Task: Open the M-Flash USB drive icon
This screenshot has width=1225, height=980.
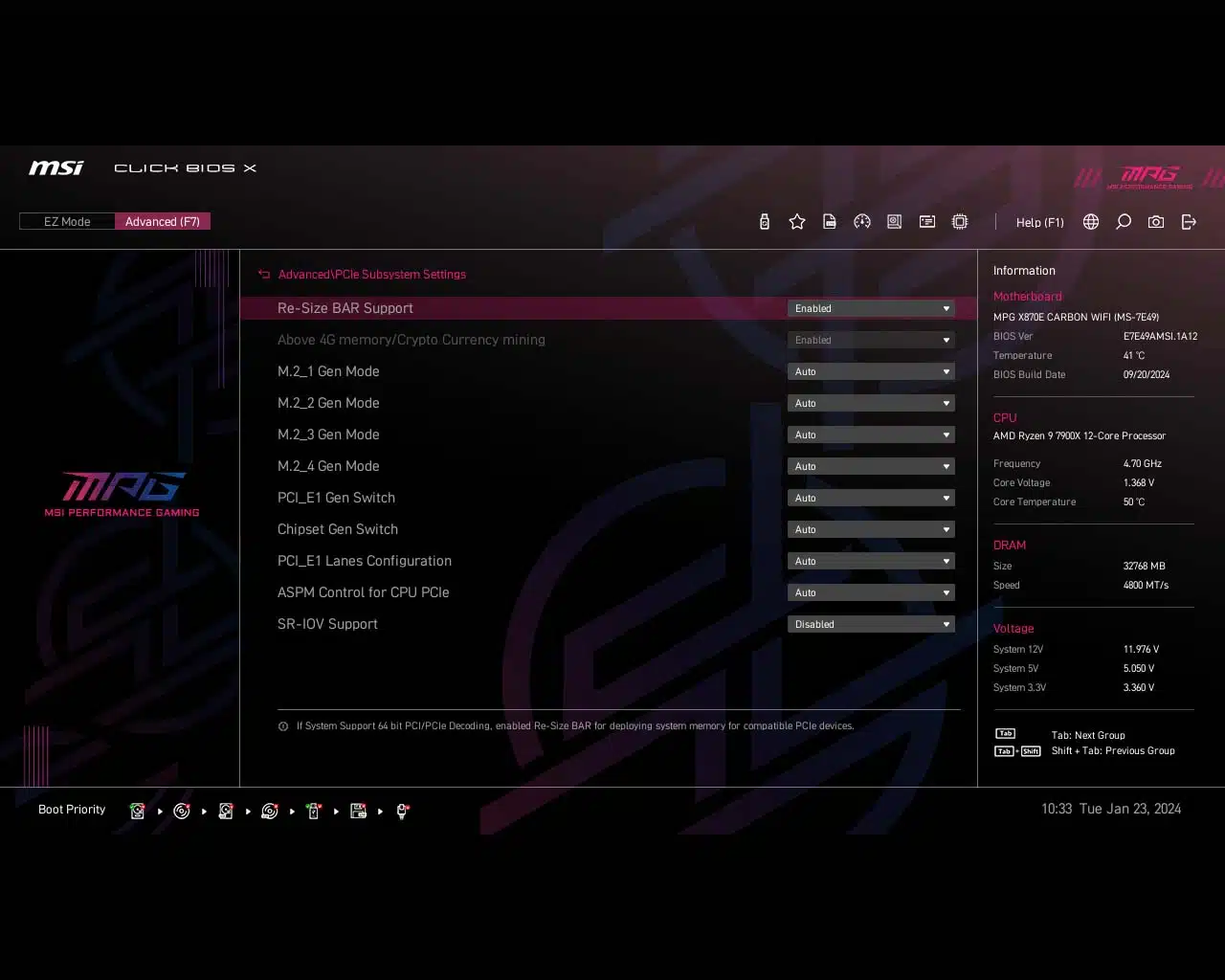Action: (x=764, y=222)
